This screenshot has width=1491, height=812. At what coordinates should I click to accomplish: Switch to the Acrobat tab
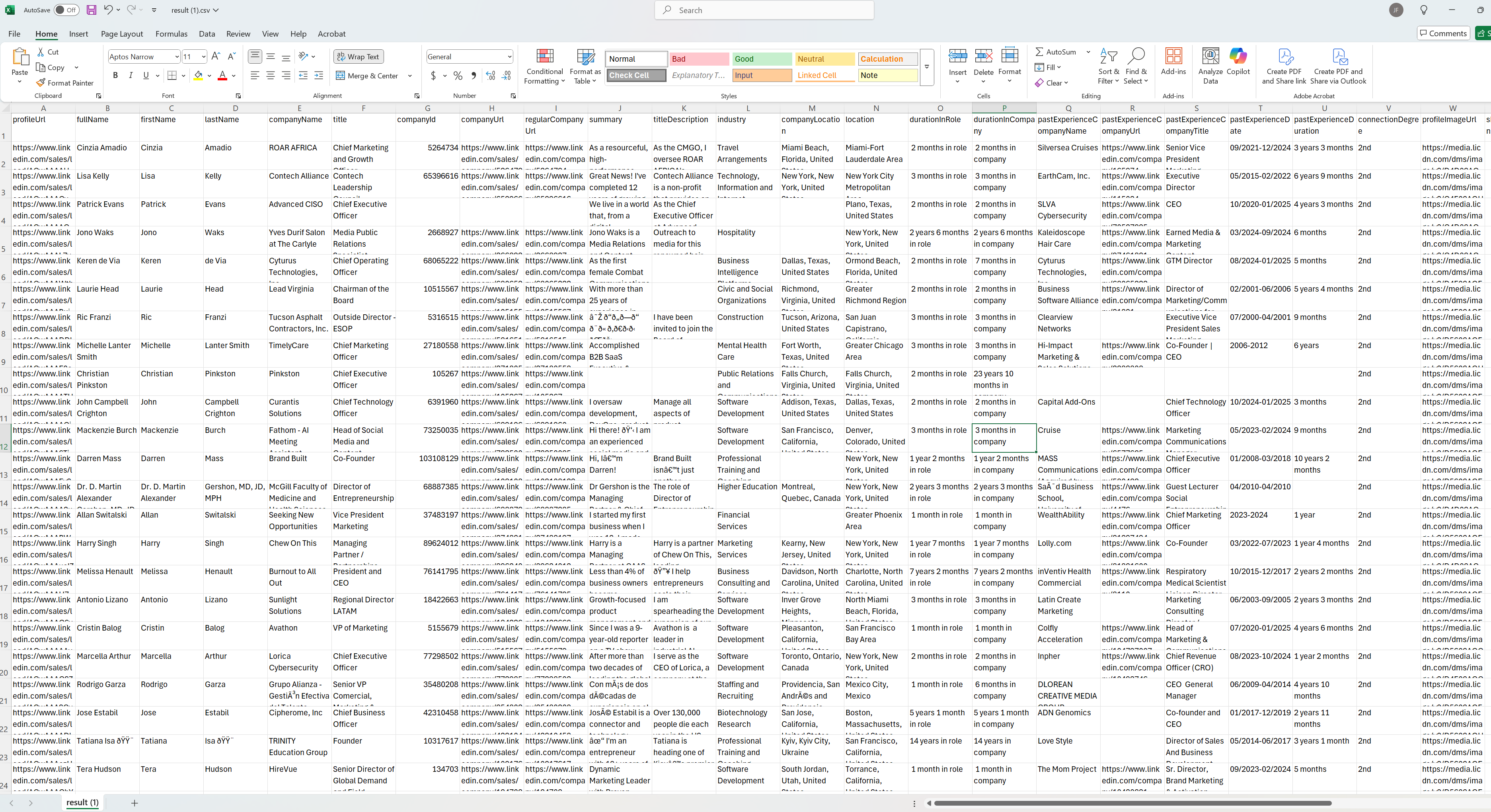coord(331,33)
